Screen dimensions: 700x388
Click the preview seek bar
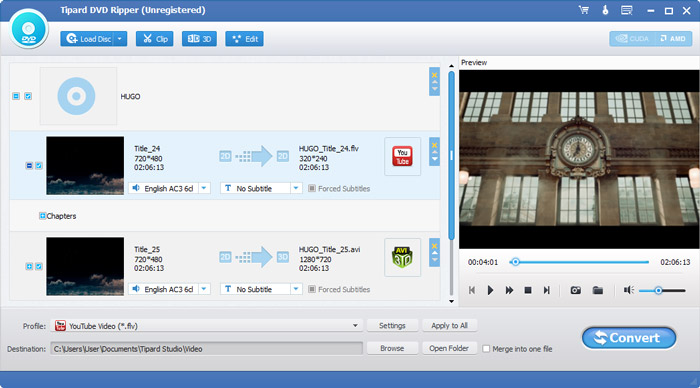(x=579, y=262)
